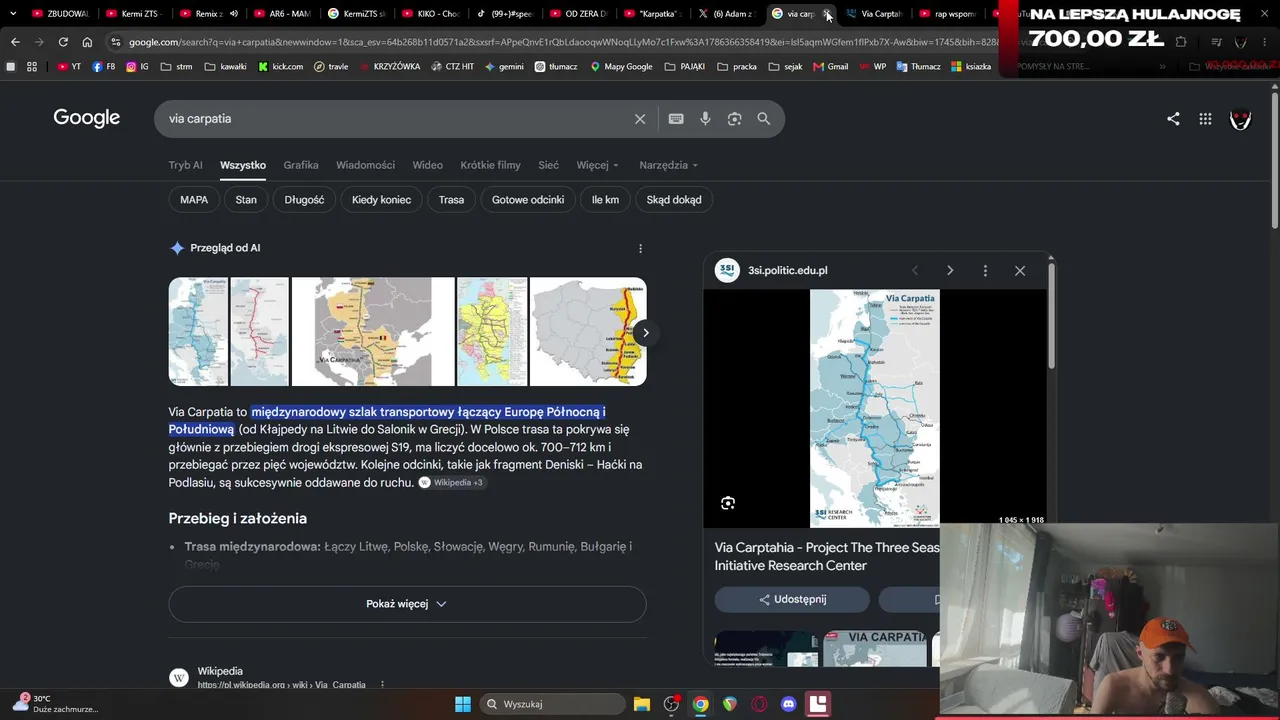Search inside the image with the Lens icon
1280x720 pixels.
(x=728, y=503)
